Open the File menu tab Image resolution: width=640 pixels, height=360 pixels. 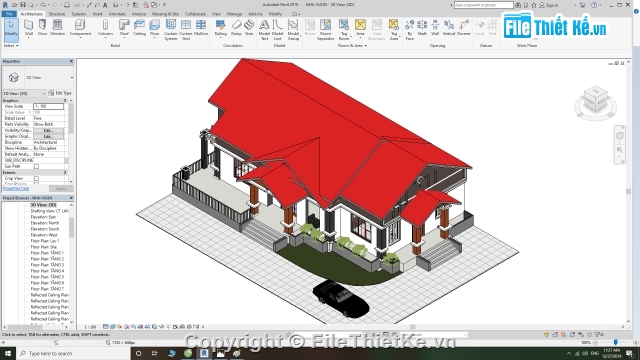pos(9,14)
